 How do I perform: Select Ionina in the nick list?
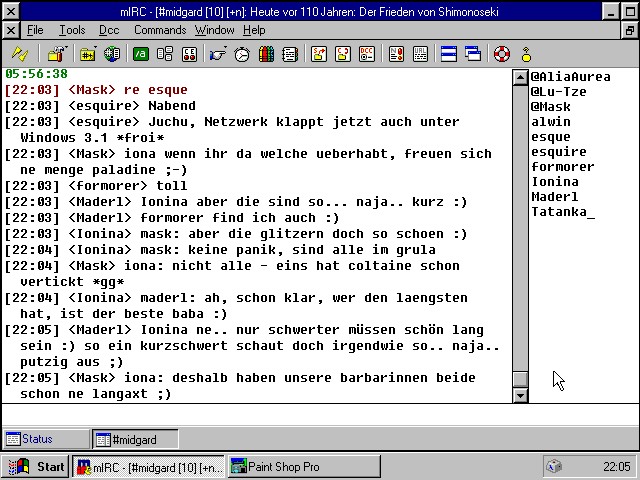tap(555, 182)
